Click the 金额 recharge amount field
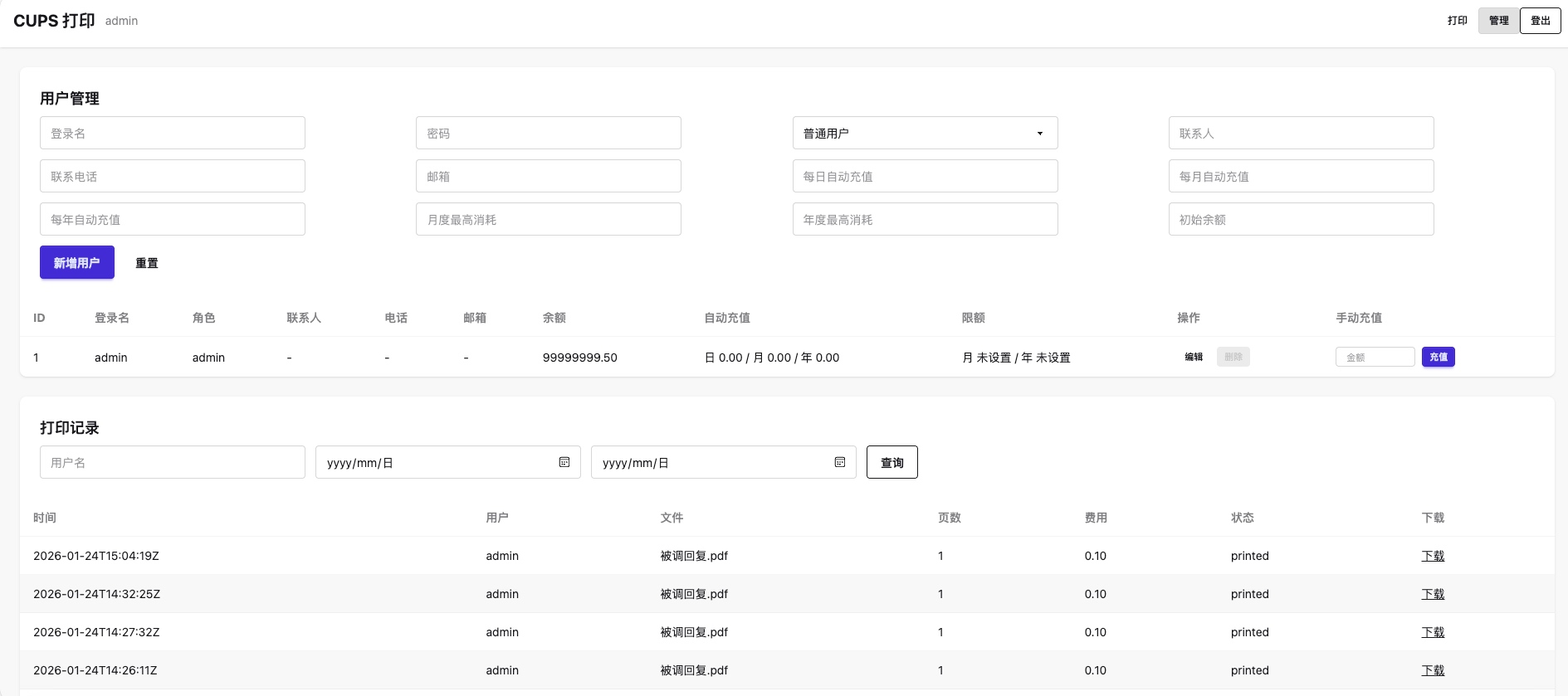The width and height of the screenshot is (1568, 696). (x=1375, y=357)
